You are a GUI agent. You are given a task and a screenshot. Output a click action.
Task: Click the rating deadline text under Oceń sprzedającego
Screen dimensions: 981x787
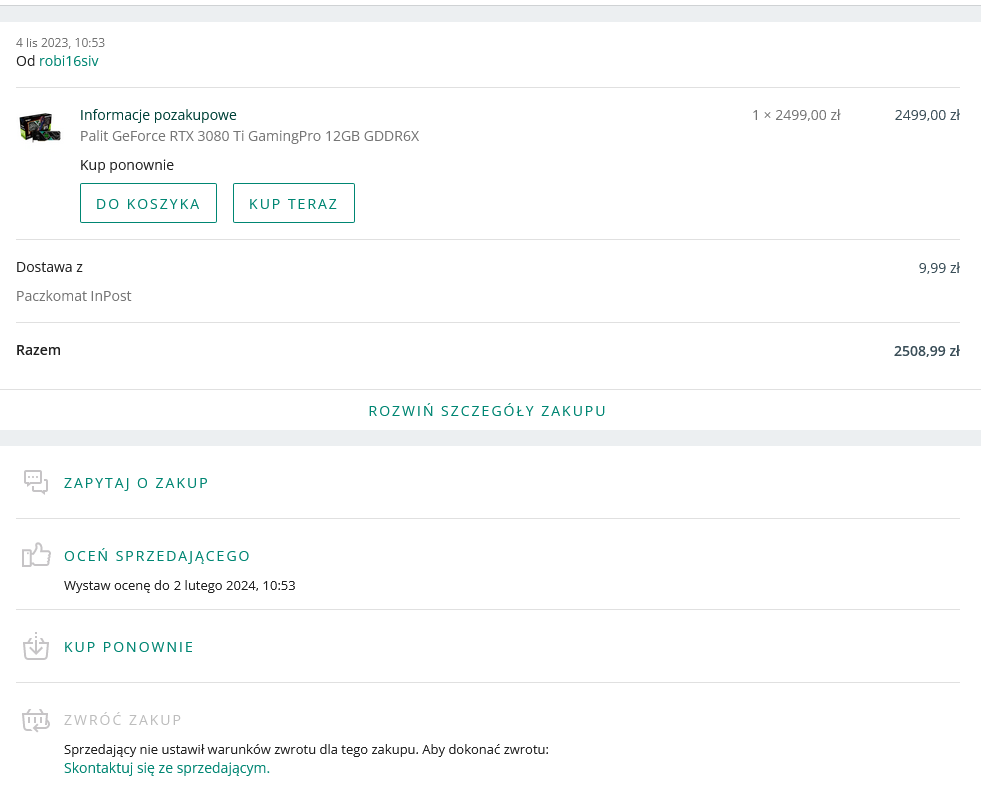[x=179, y=585]
